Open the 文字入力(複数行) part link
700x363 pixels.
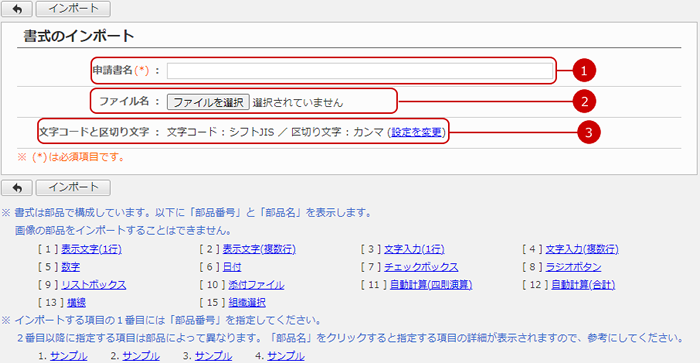click(582, 249)
